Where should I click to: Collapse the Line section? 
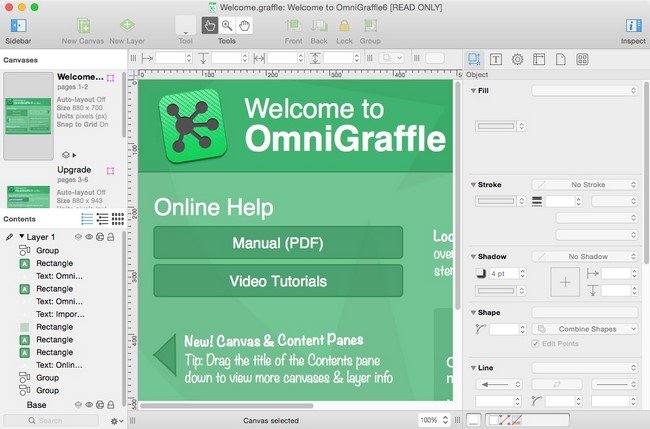(x=473, y=368)
